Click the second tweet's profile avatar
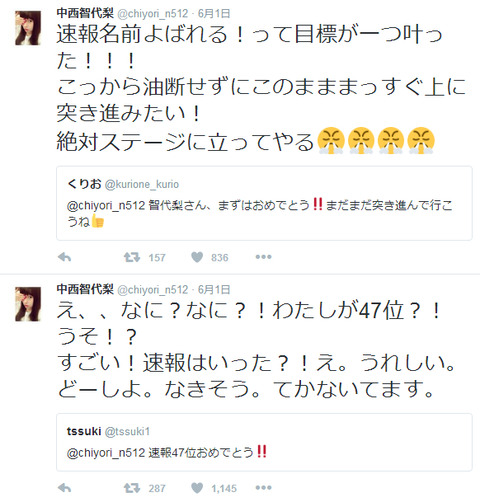The image size is (480, 502). pos(28,304)
